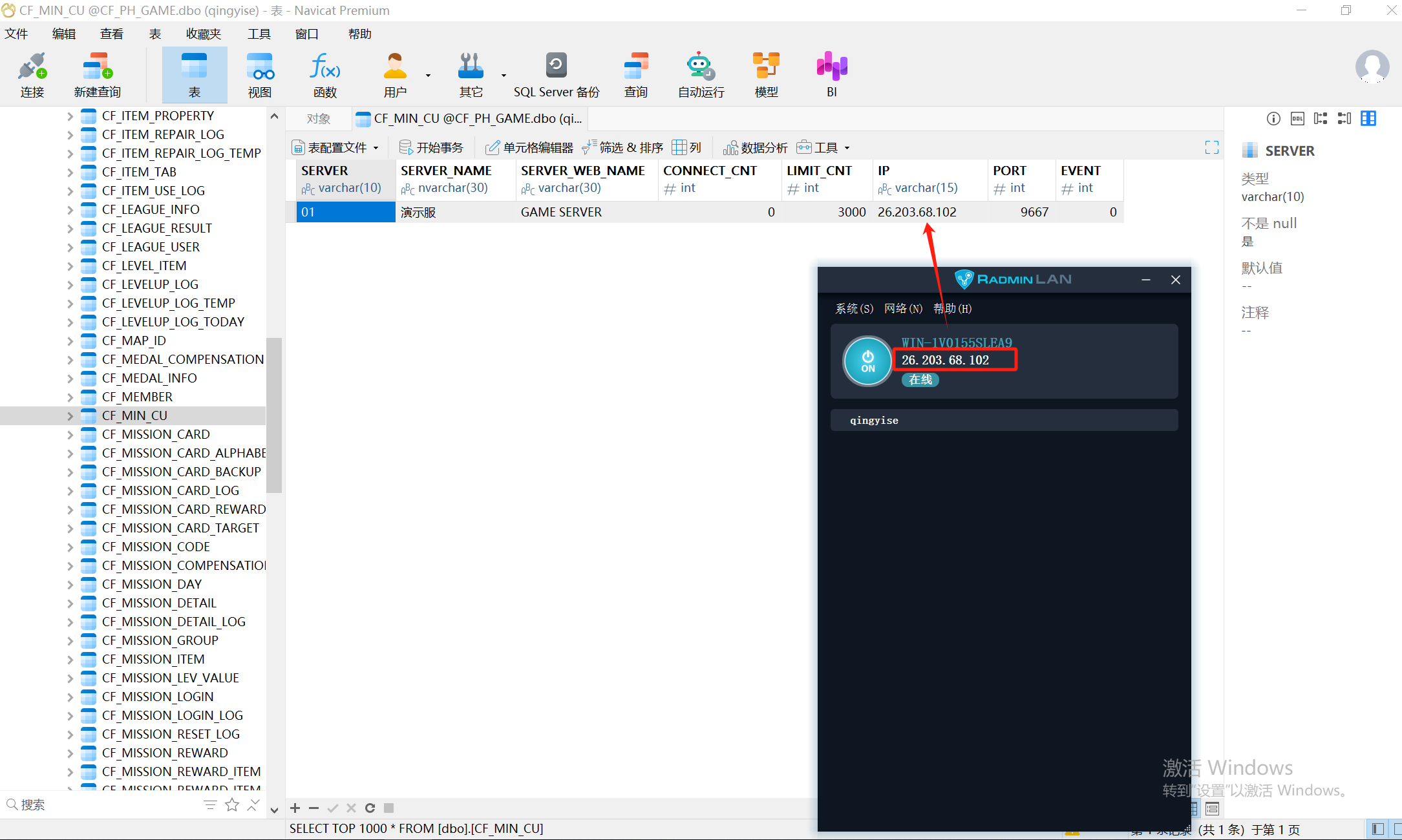The width and height of the screenshot is (1402, 840).
Task: Click the SQL Server Backup (备份) icon
Action: coord(556,75)
